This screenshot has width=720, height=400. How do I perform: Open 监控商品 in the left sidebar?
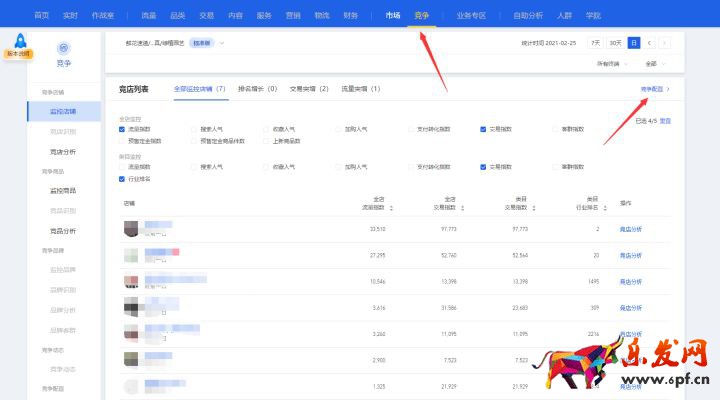click(63, 190)
